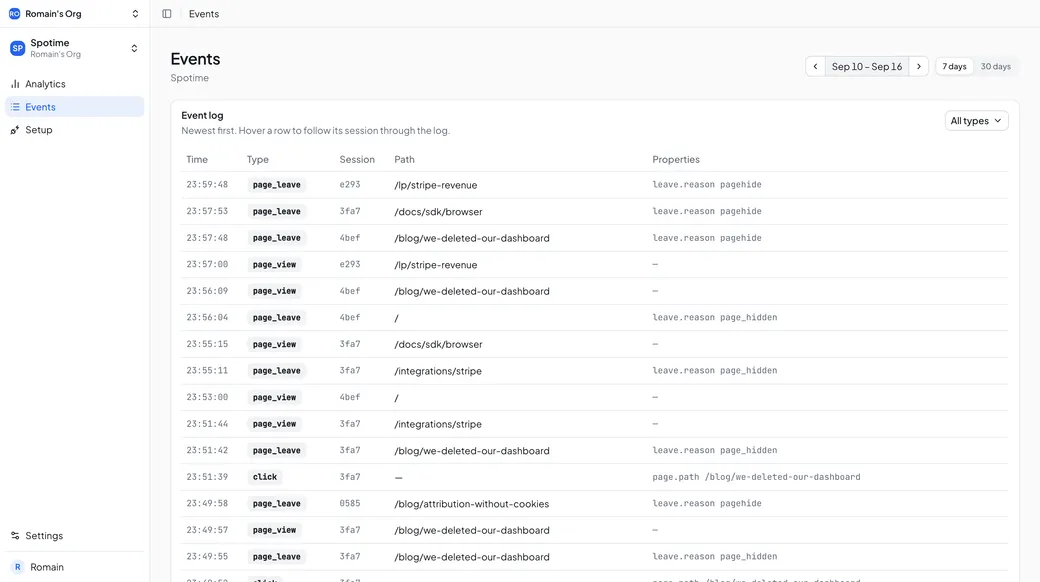
Task: Open Setup in the sidebar
Action: pyautogui.click(x=74, y=130)
